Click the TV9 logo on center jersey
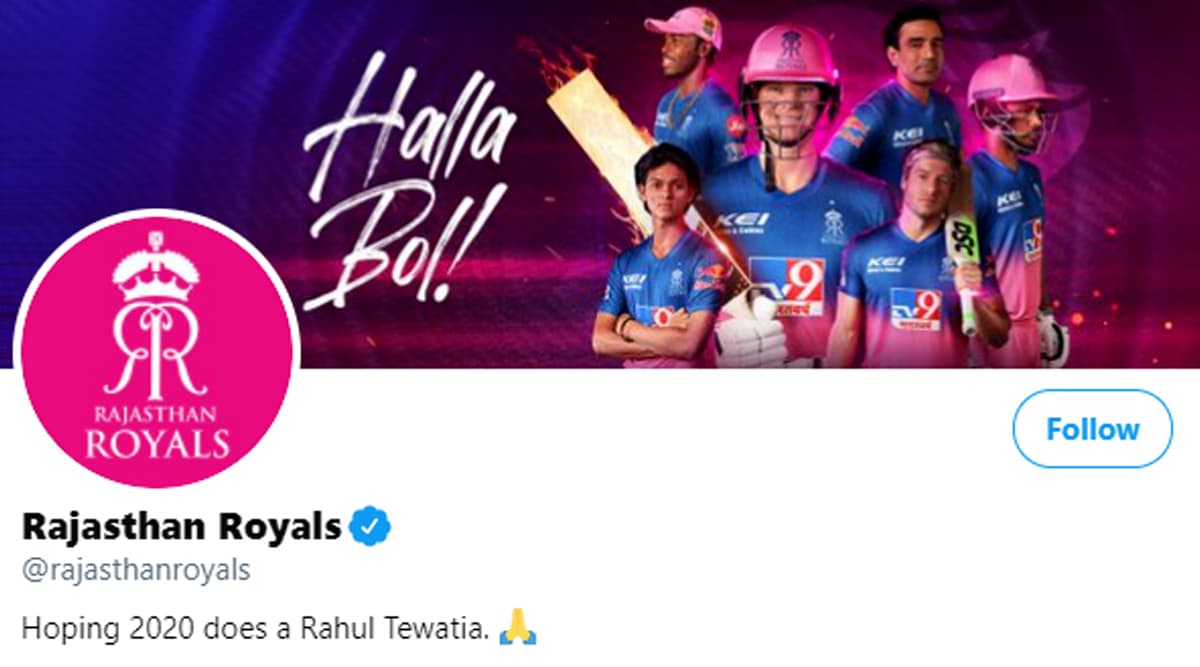The height and width of the screenshot is (667, 1200). point(786,286)
